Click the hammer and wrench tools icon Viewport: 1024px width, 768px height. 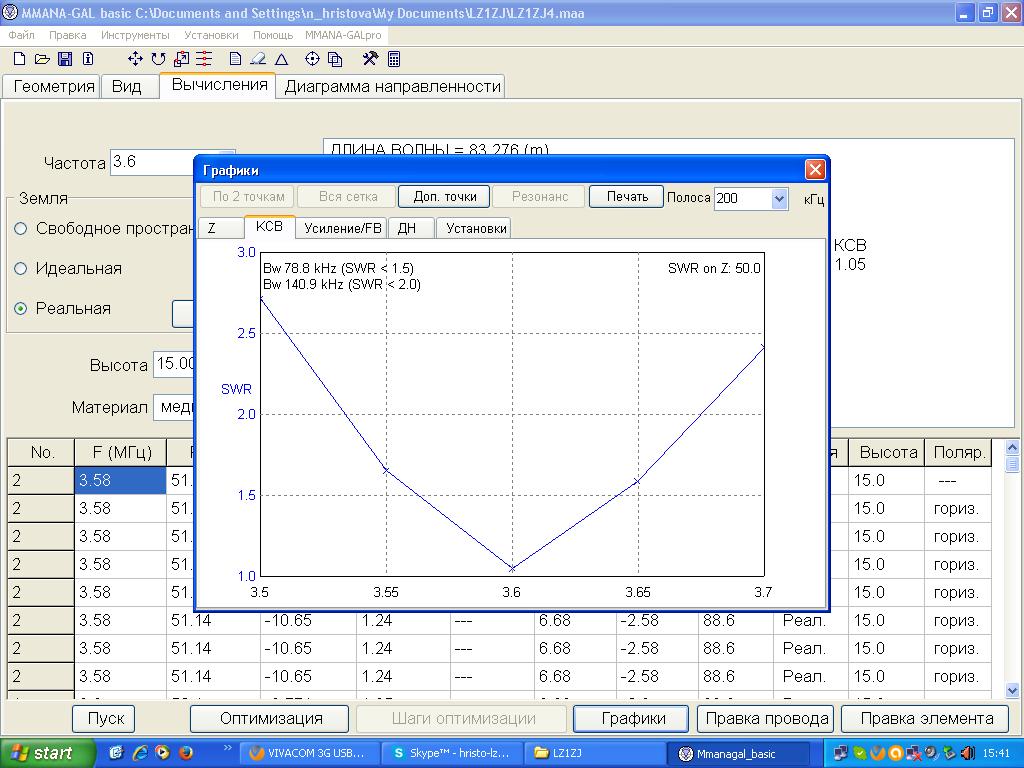(370, 59)
